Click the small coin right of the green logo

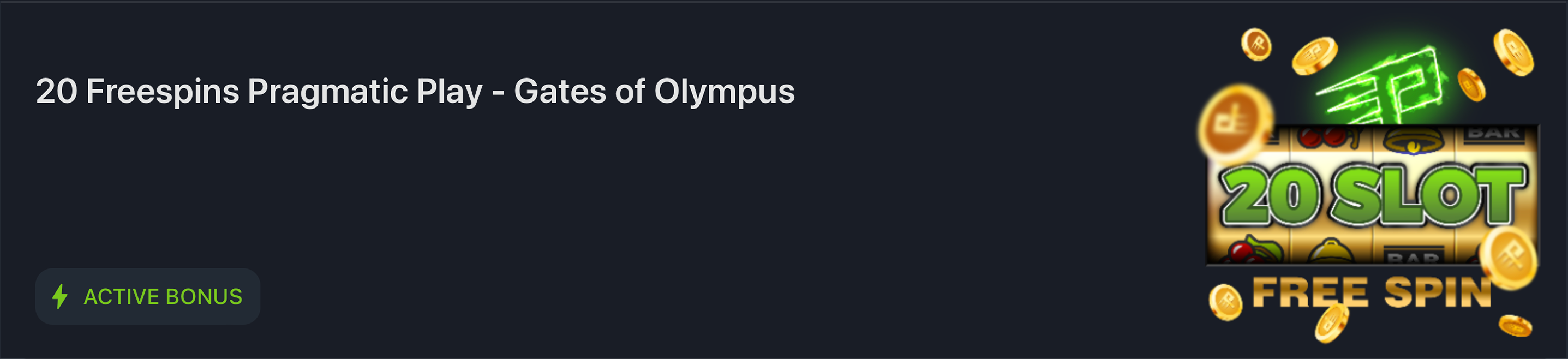pyautogui.click(x=1472, y=85)
